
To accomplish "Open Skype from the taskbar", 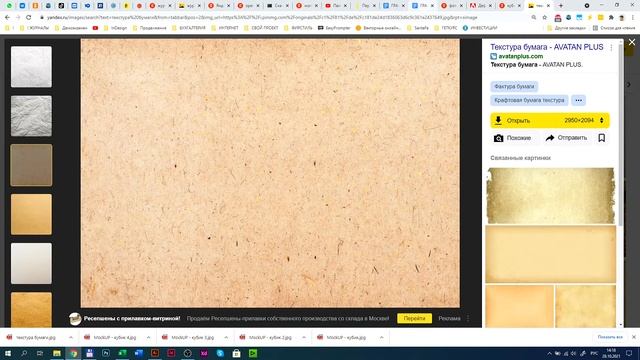I will [220, 353].
